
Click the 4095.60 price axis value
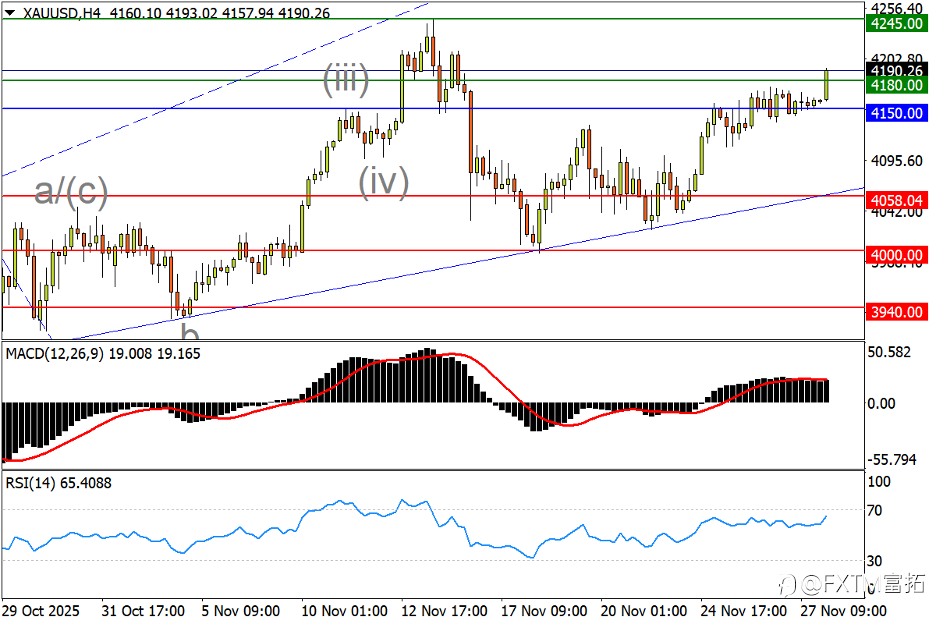pyautogui.click(x=897, y=161)
